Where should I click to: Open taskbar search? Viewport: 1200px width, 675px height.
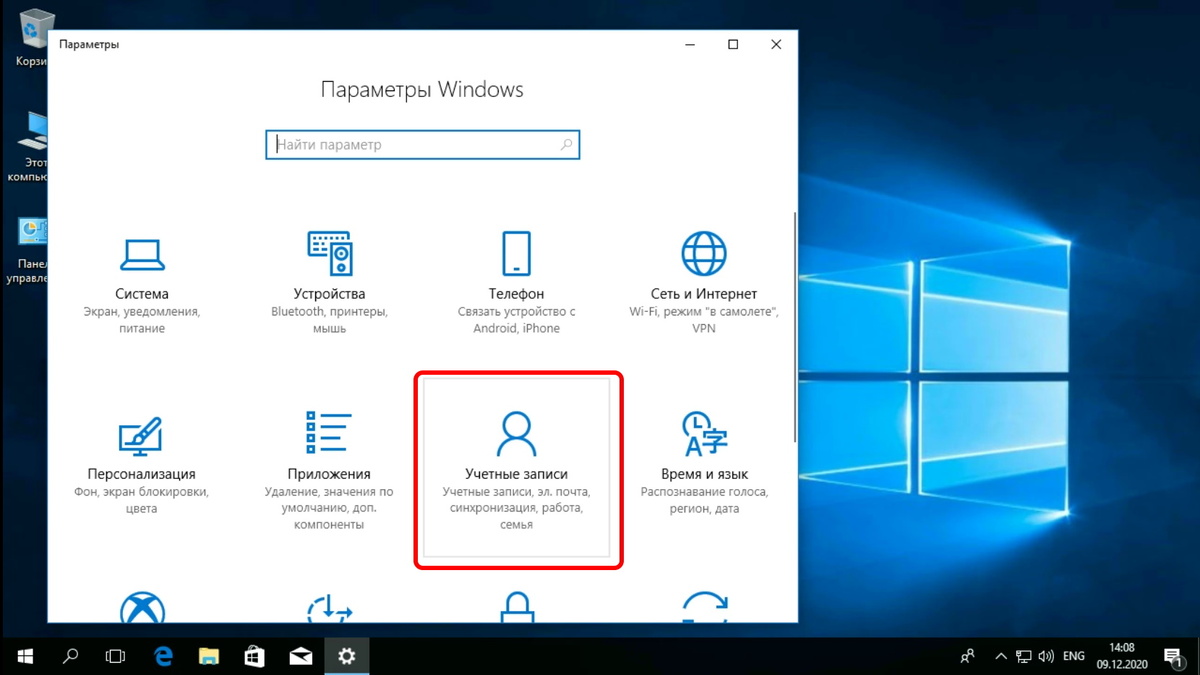click(x=71, y=656)
